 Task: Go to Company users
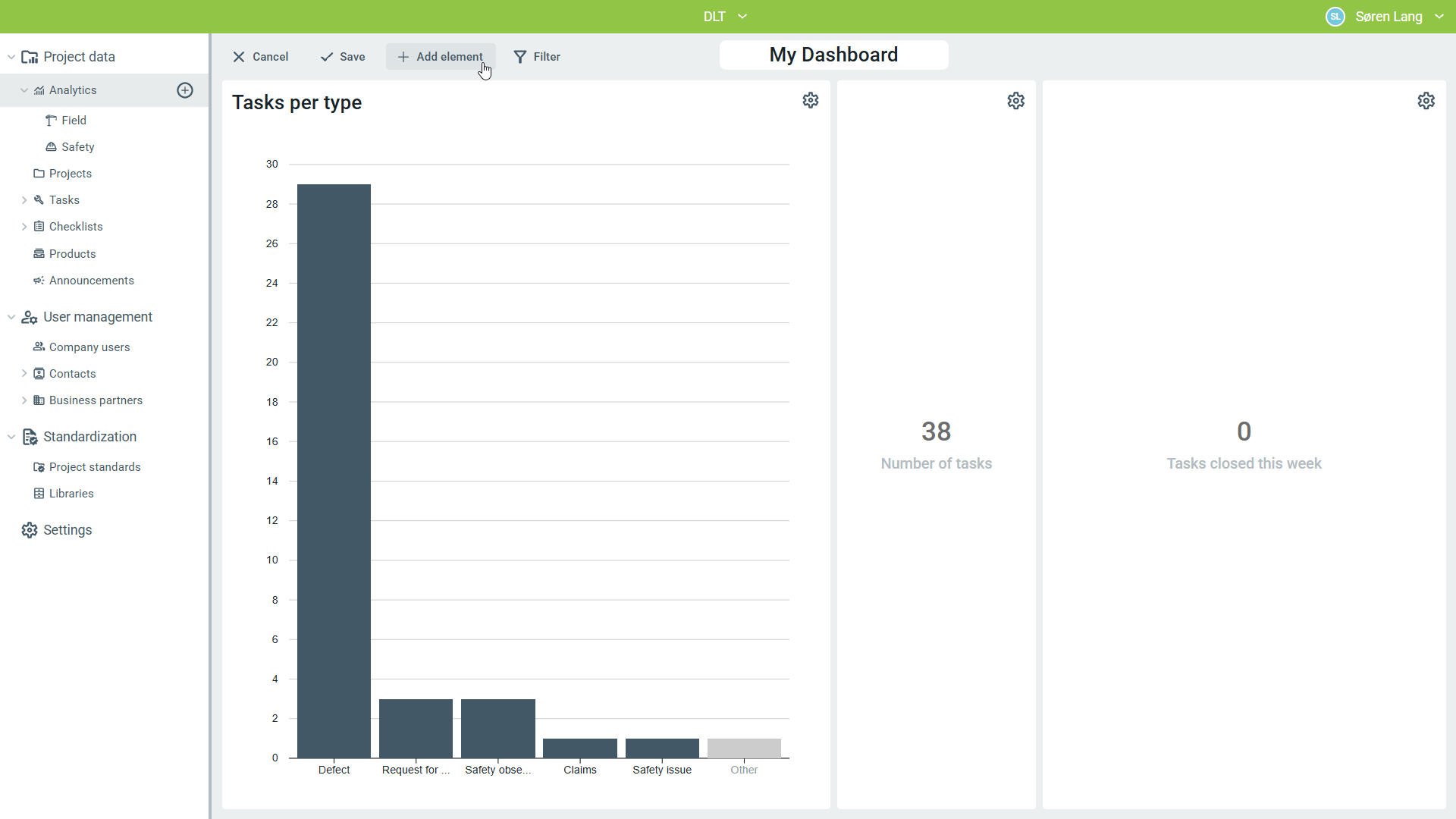coord(89,347)
